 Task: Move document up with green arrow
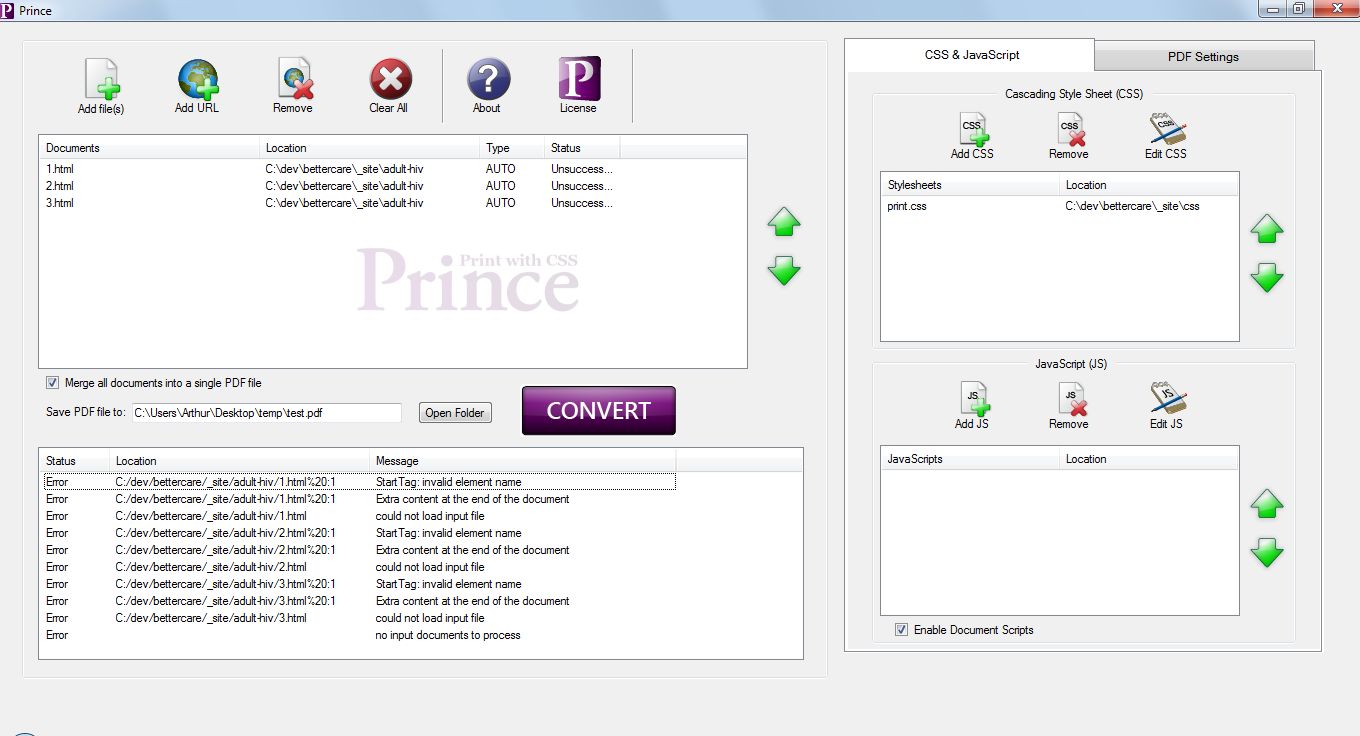pyautogui.click(x=784, y=223)
